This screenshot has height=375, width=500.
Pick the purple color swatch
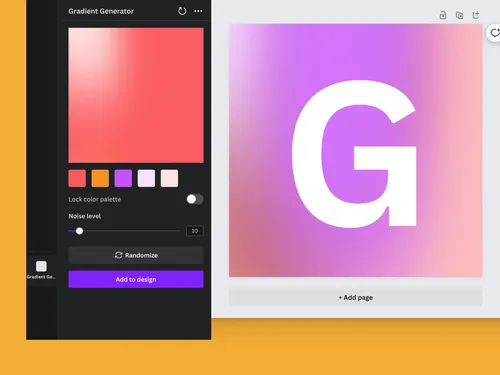(x=123, y=178)
